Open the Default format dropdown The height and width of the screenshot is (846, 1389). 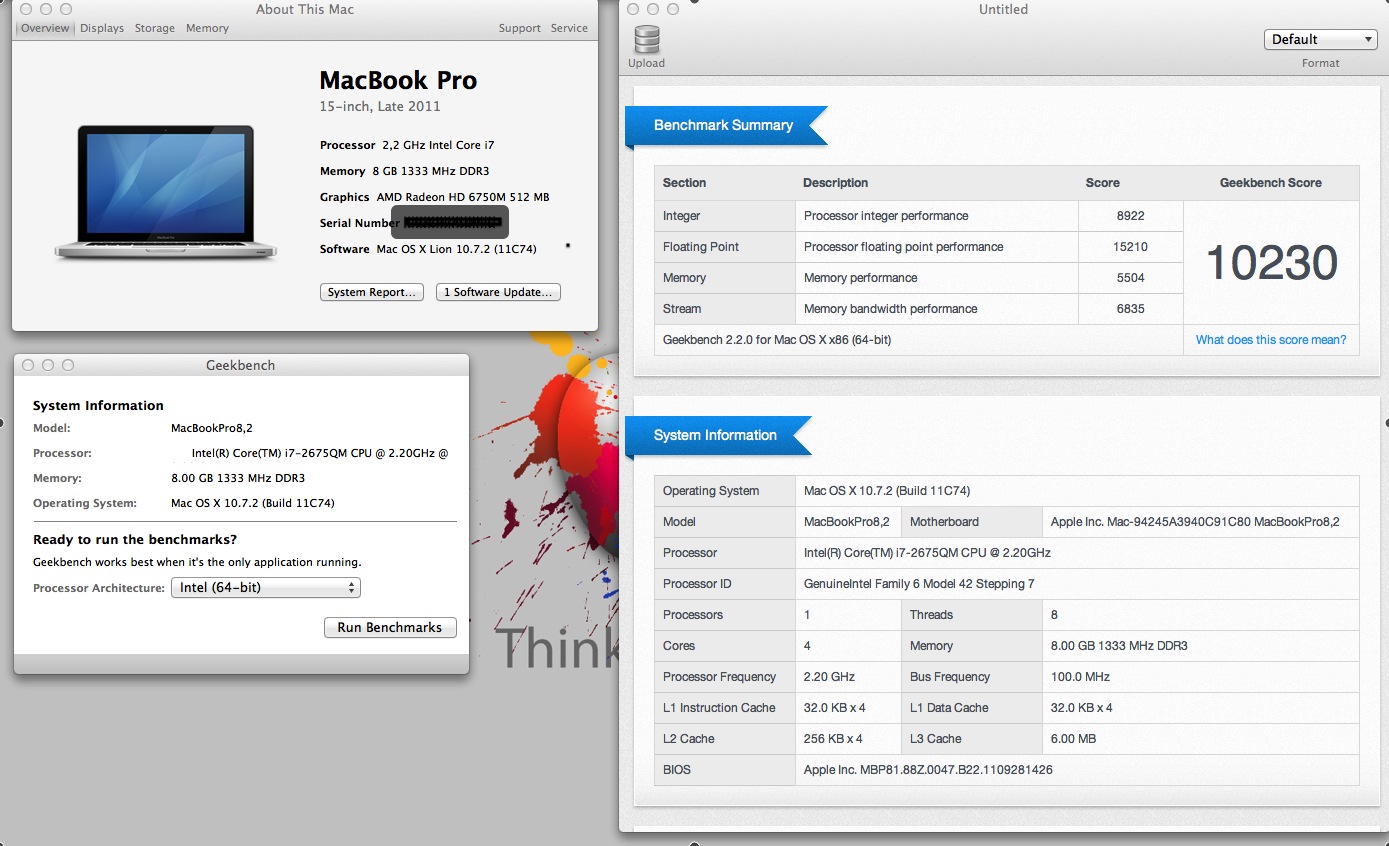pos(1321,39)
